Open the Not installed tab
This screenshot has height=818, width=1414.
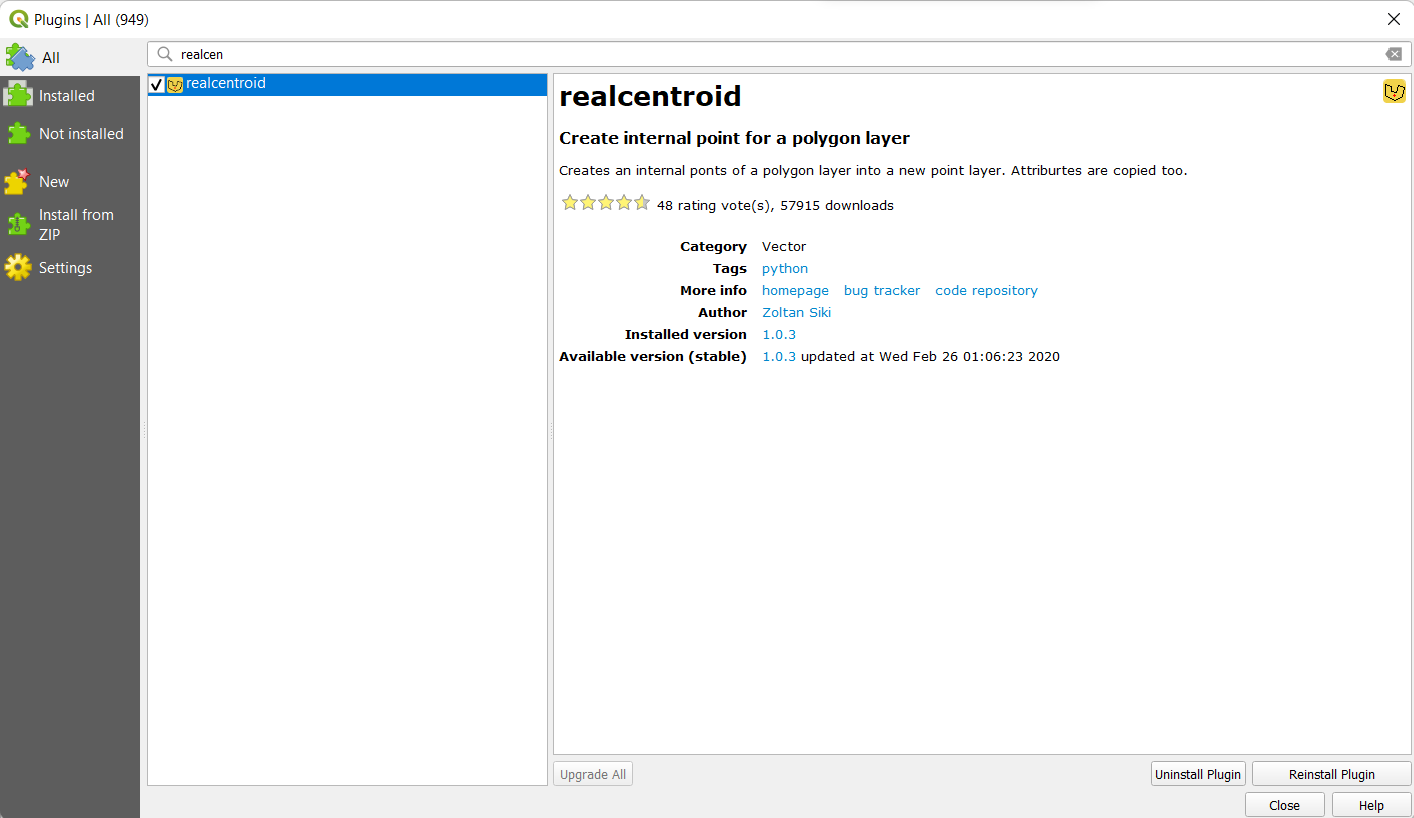(x=81, y=134)
